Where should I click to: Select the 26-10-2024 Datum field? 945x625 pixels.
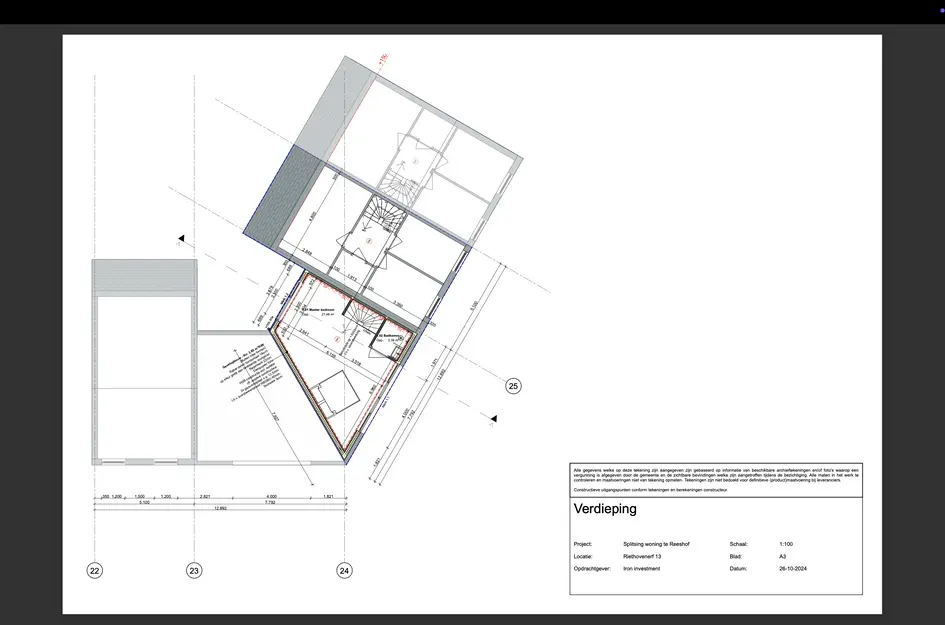(x=792, y=568)
